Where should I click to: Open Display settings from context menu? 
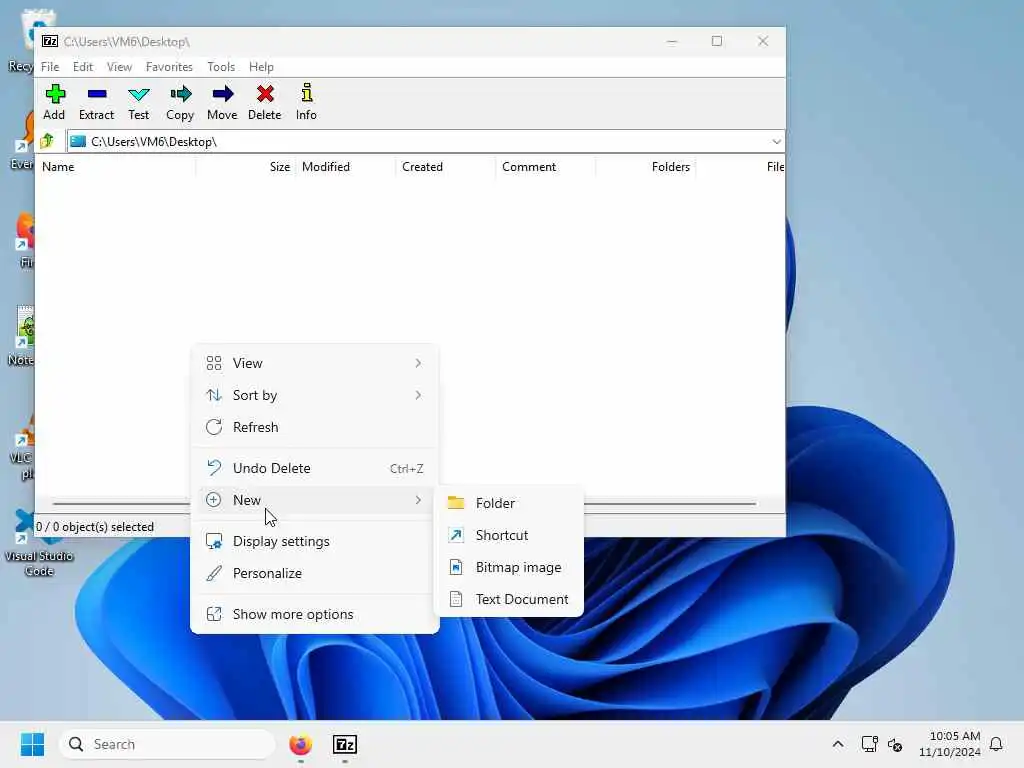pyautogui.click(x=314, y=541)
